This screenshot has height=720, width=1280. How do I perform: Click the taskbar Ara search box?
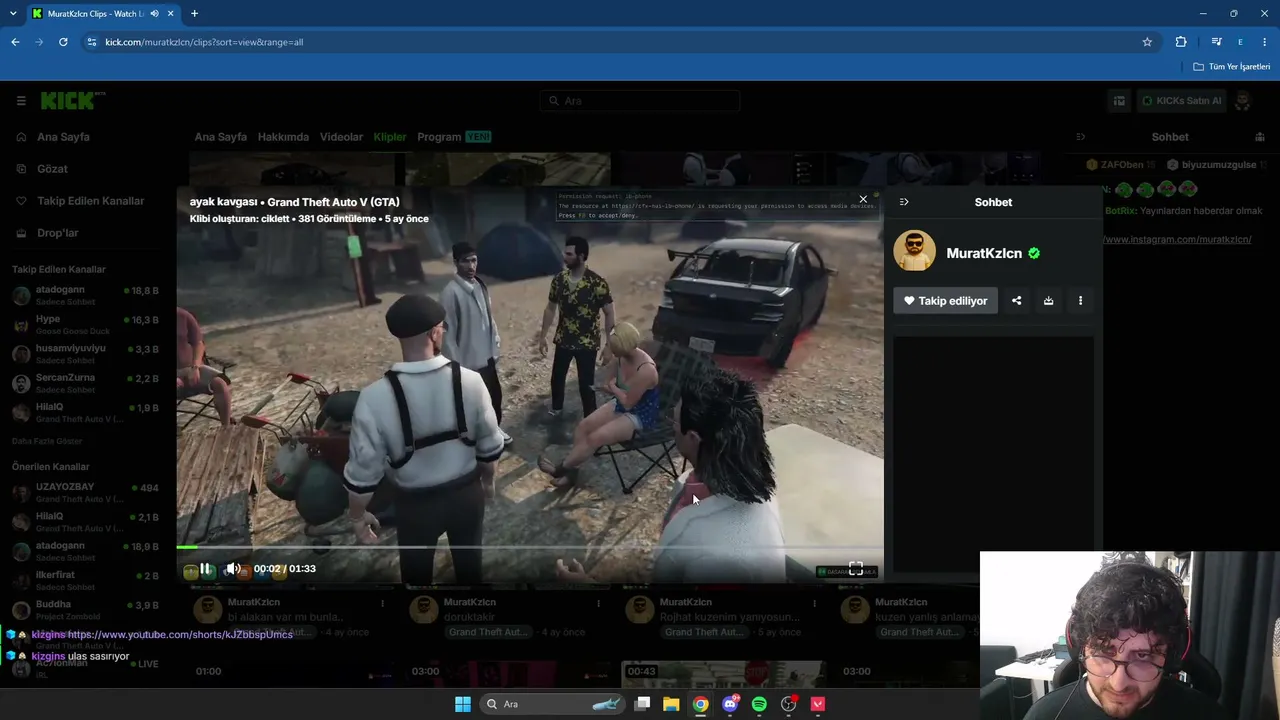click(553, 704)
